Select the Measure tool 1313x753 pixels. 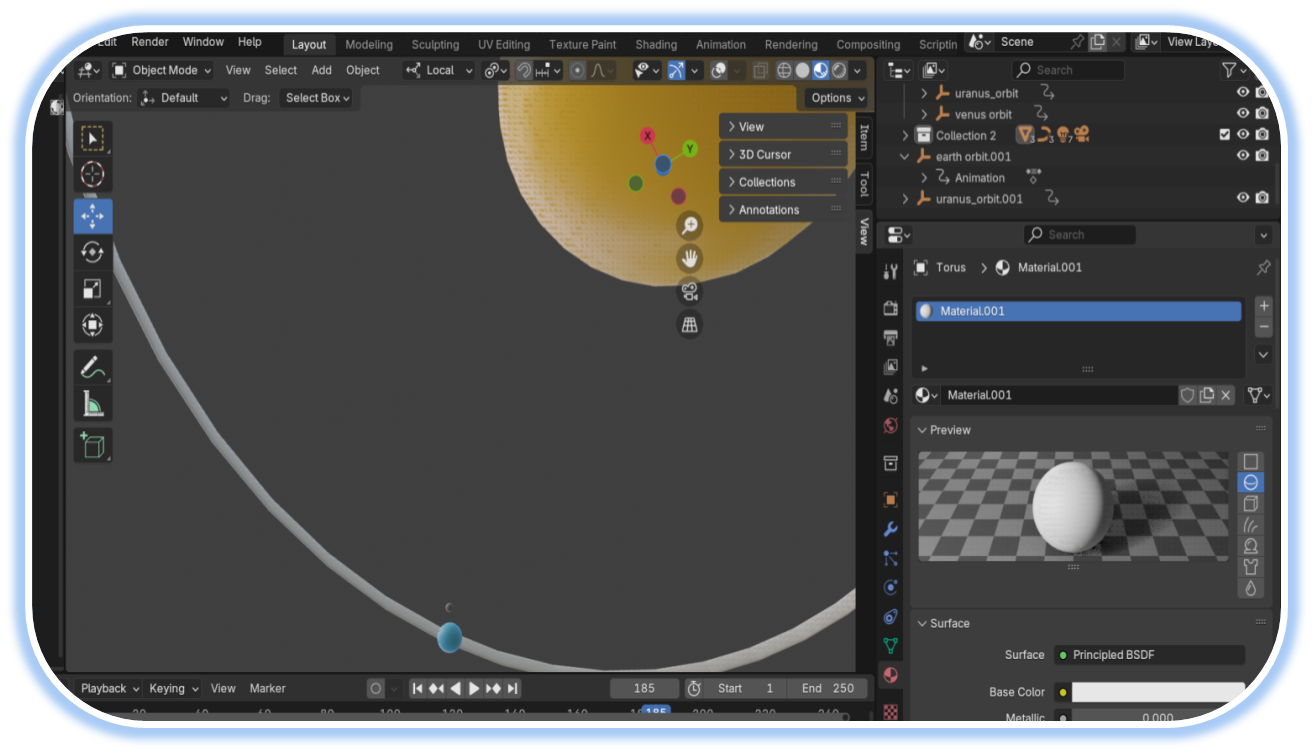(x=92, y=404)
